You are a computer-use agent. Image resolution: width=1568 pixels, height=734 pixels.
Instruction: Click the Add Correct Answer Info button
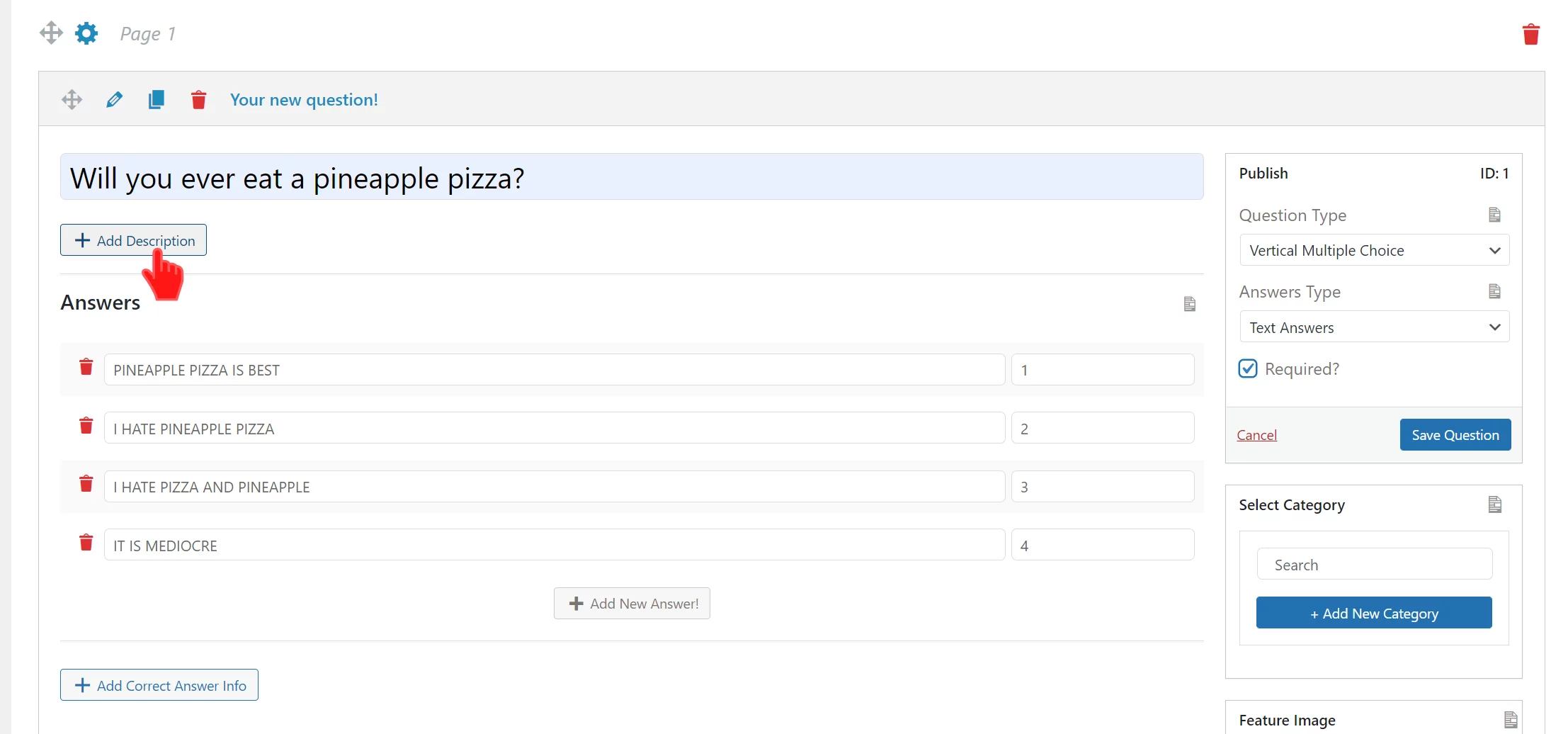pos(159,685)
